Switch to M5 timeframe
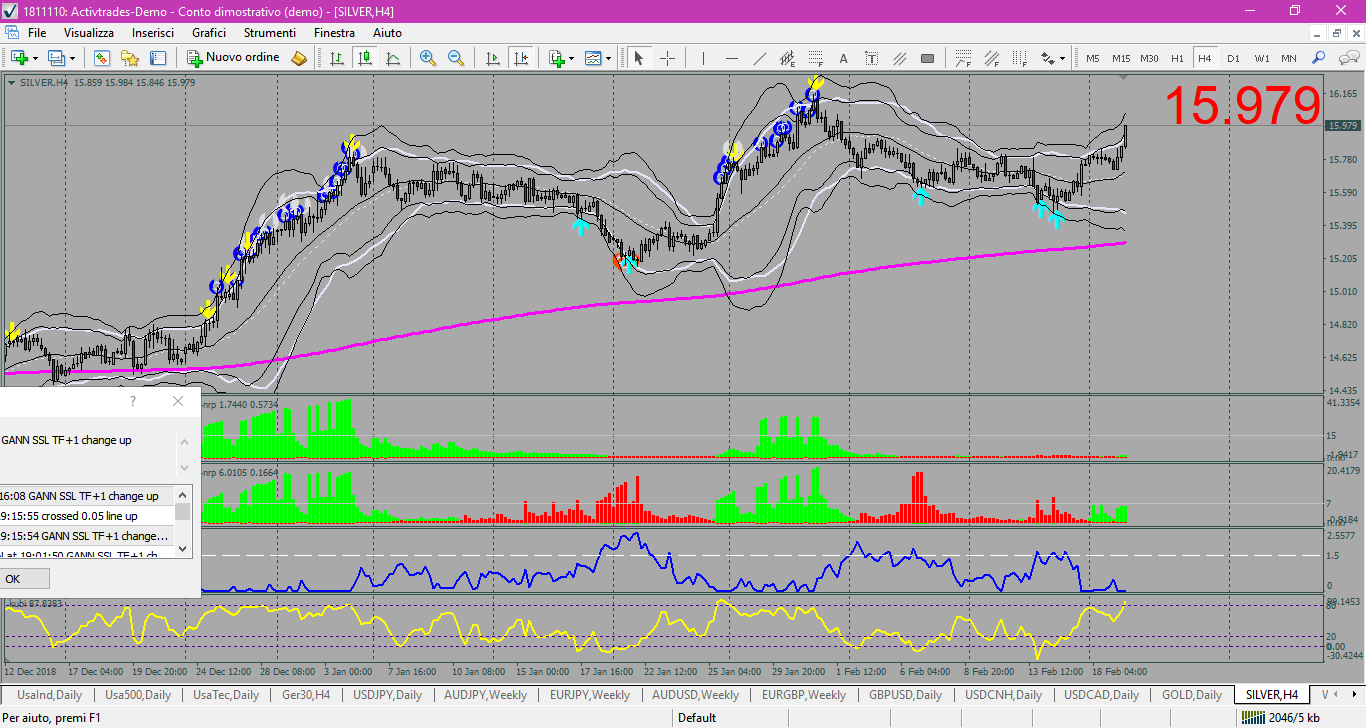 coord(1092,58)
